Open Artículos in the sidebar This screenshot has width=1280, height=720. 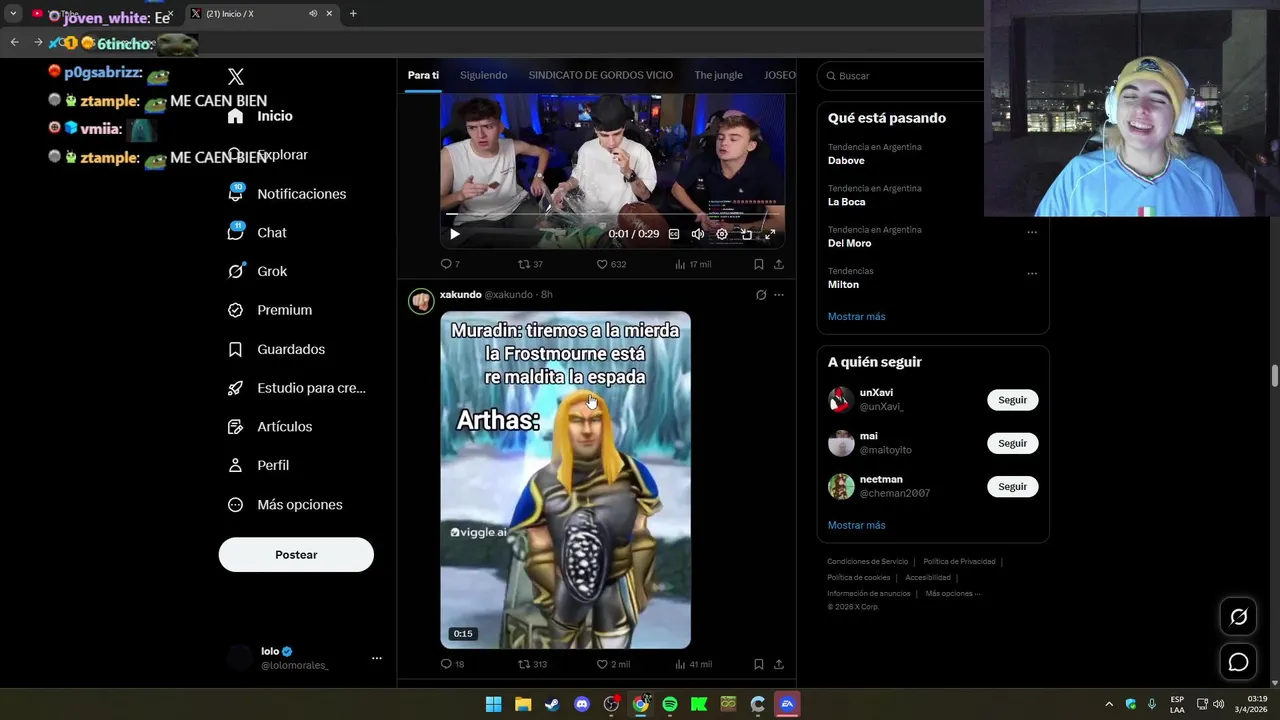tap(270, 427)
